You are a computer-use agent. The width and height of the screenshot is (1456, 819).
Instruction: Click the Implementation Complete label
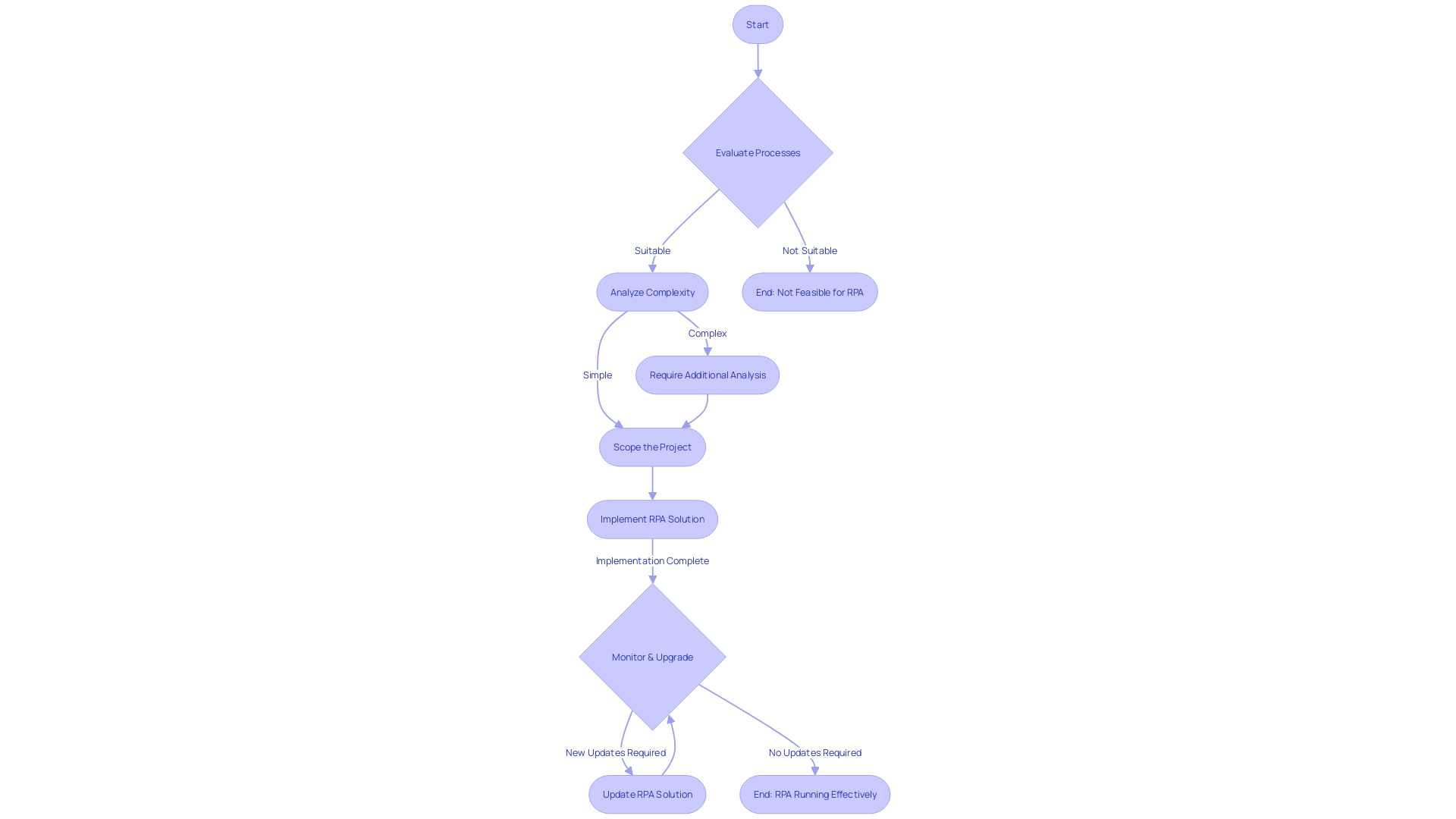click(x=651, y=559)
